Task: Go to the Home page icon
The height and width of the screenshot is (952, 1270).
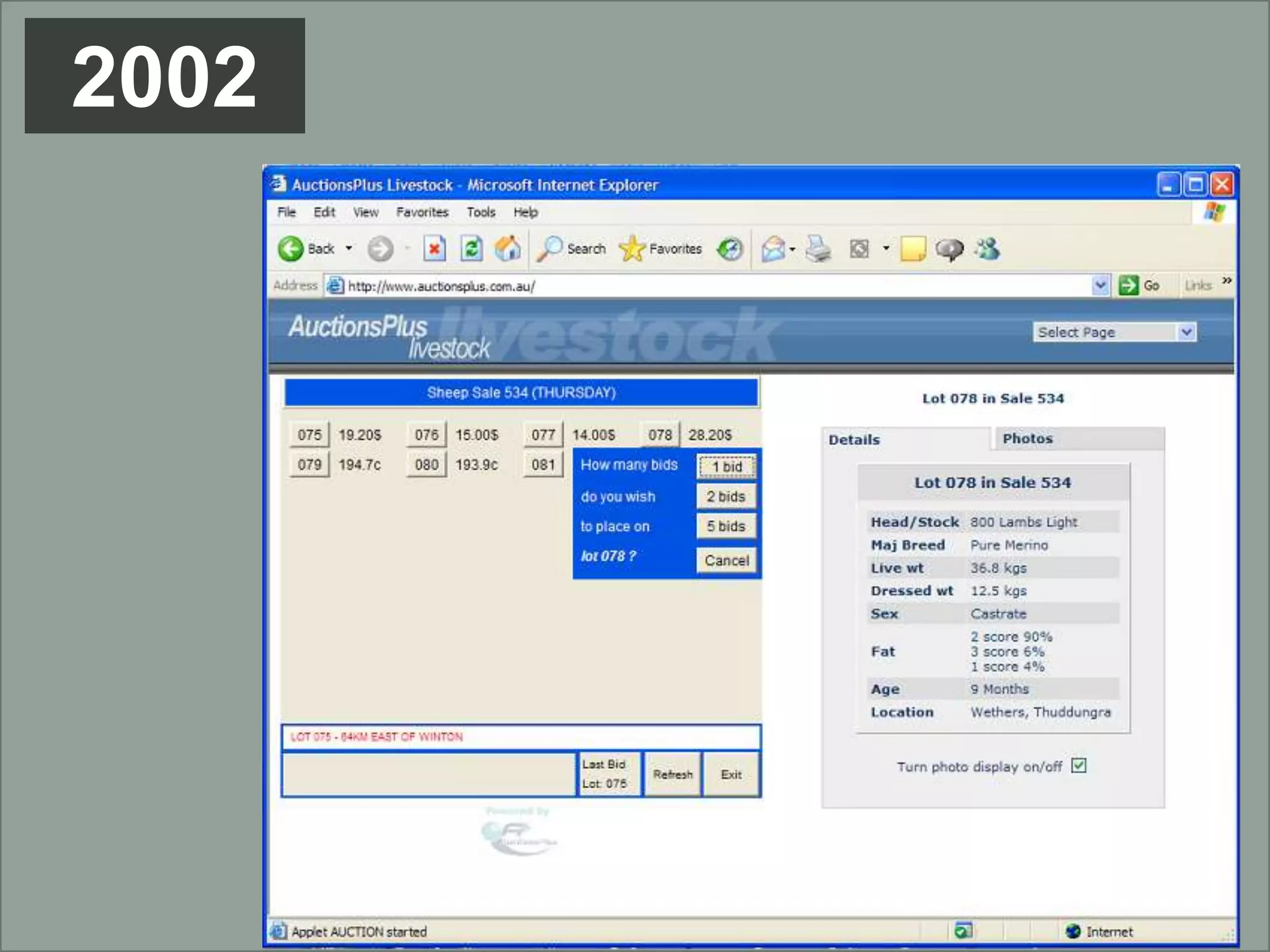Action: click(x=507, y=249)
